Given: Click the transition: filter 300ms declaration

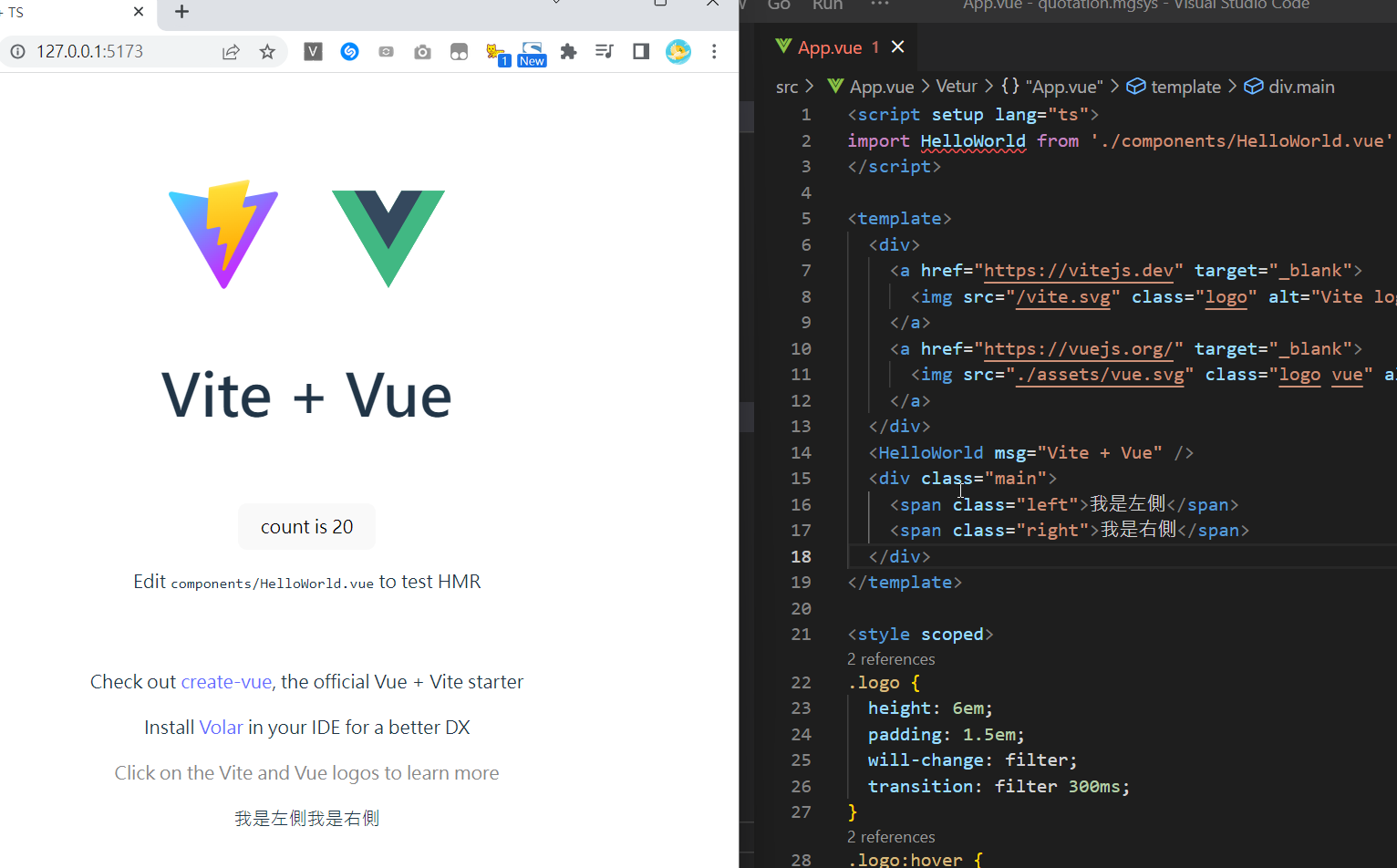Looking at the screenshot, I should 999,787.
